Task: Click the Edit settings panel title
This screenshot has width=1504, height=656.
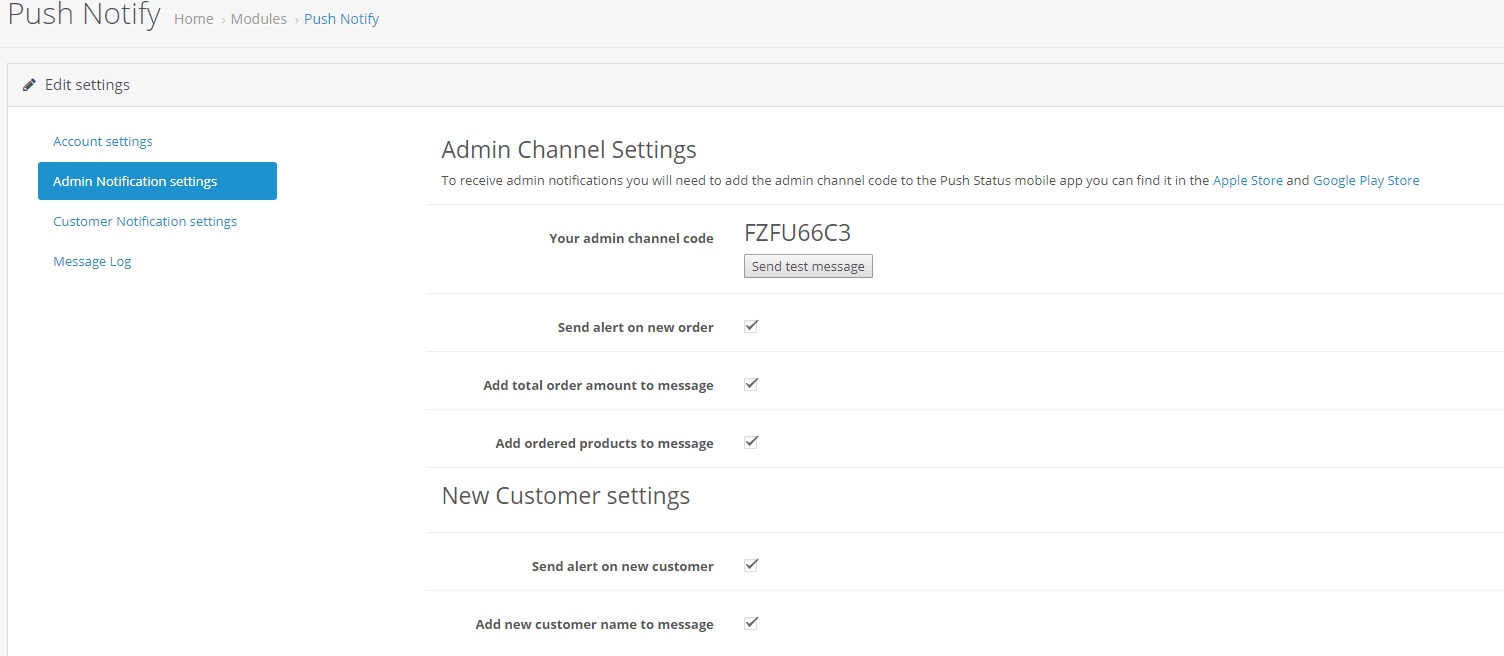Action: coord(88,85)
